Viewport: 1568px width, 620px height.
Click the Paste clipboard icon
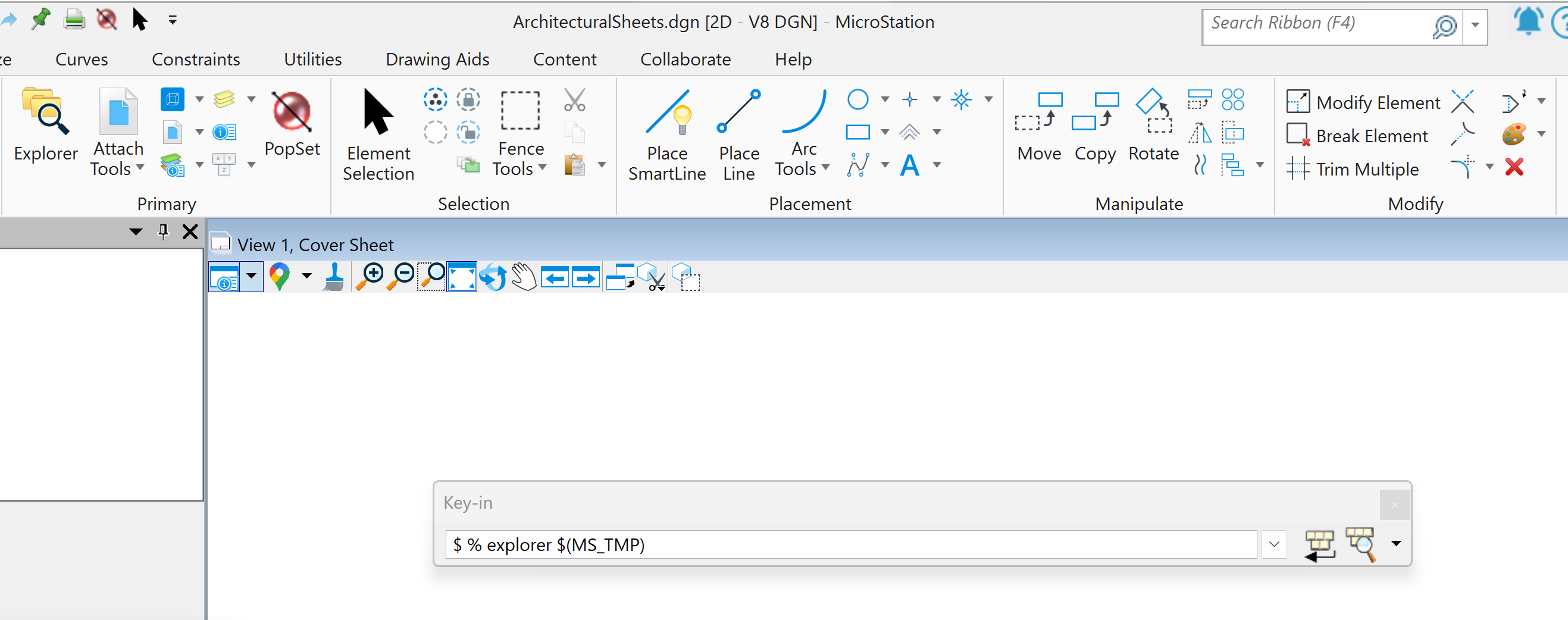tap(574, 165)
